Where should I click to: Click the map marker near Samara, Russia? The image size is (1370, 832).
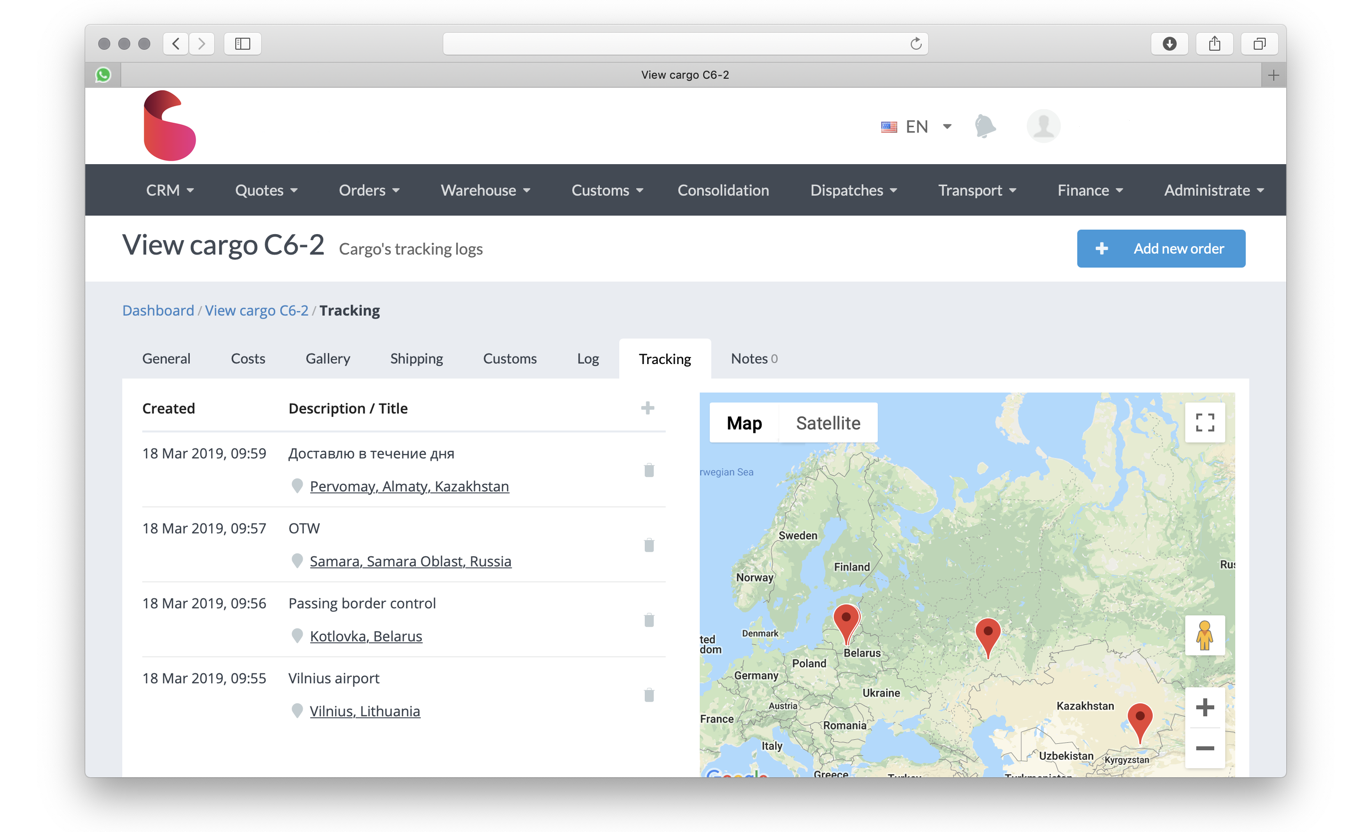(988, 638)
